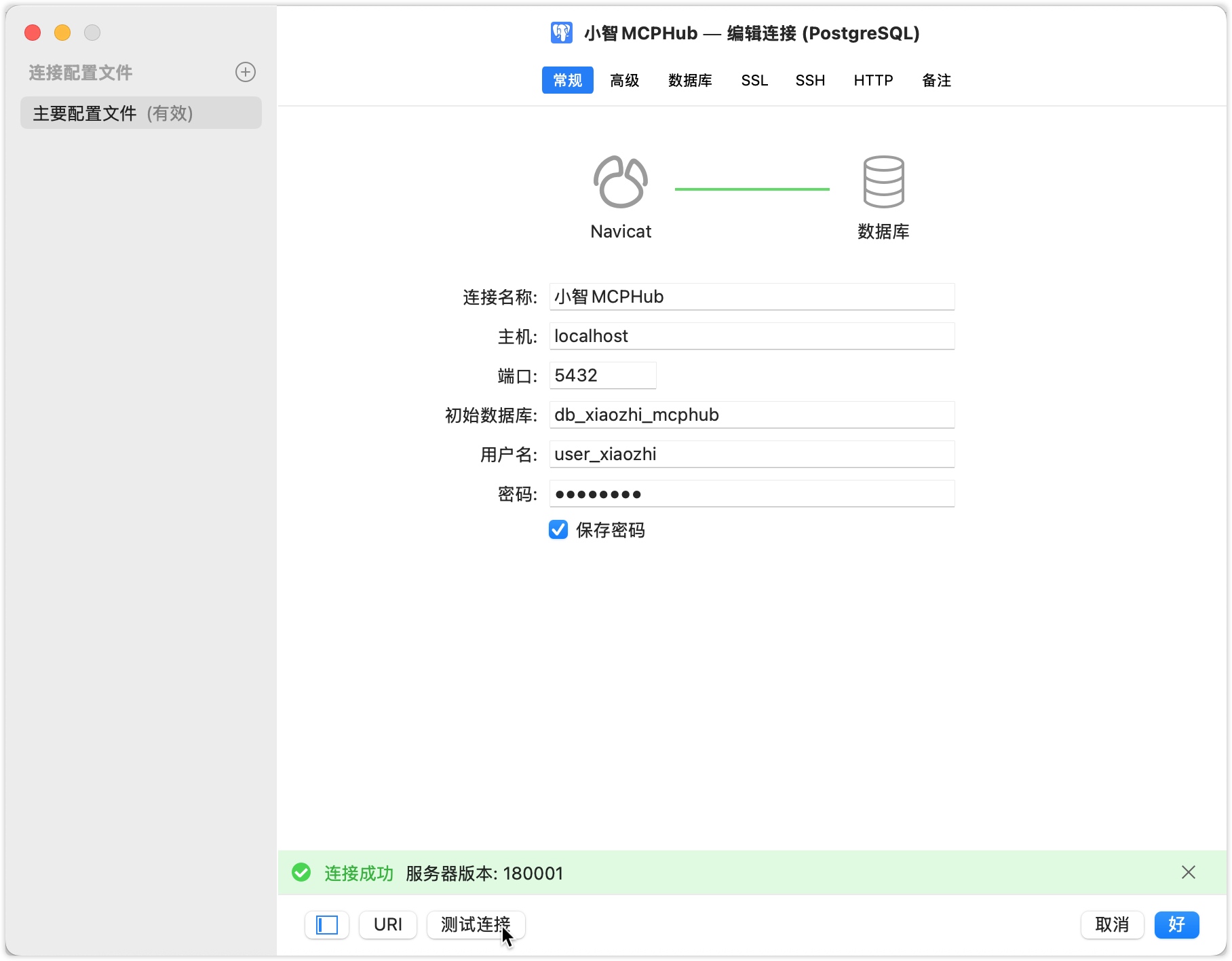Click the URI button
This screenshot has width=1232, height=961.
coord(388,924)
